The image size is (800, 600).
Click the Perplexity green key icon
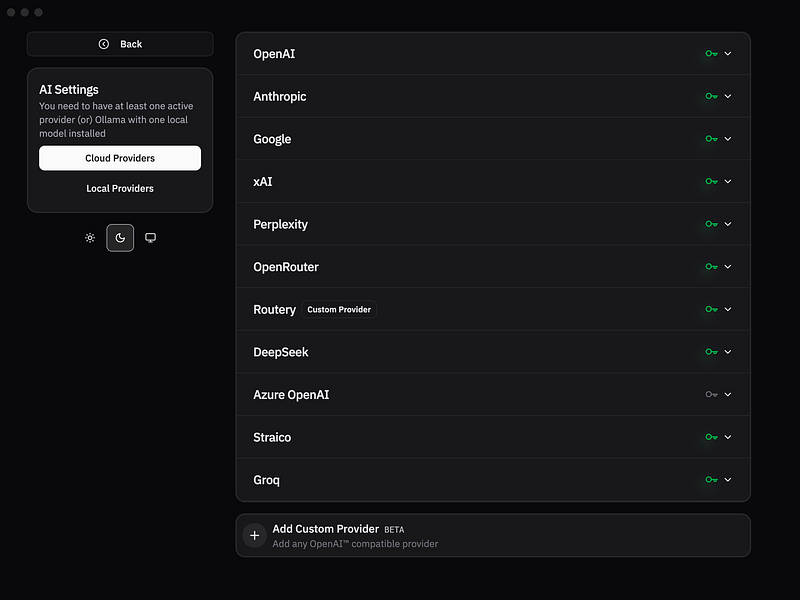tap(711, 224)
